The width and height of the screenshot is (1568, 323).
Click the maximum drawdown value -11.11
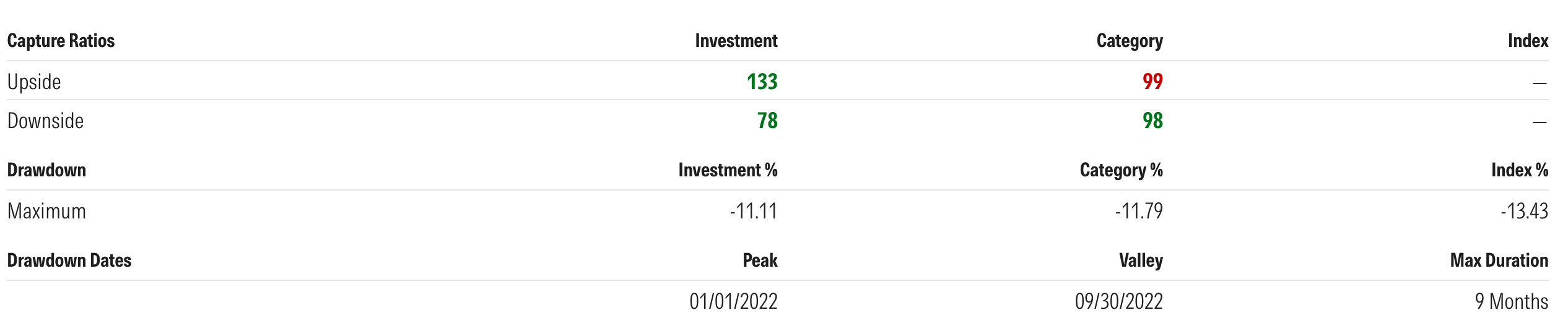click(x=753, y=212)
